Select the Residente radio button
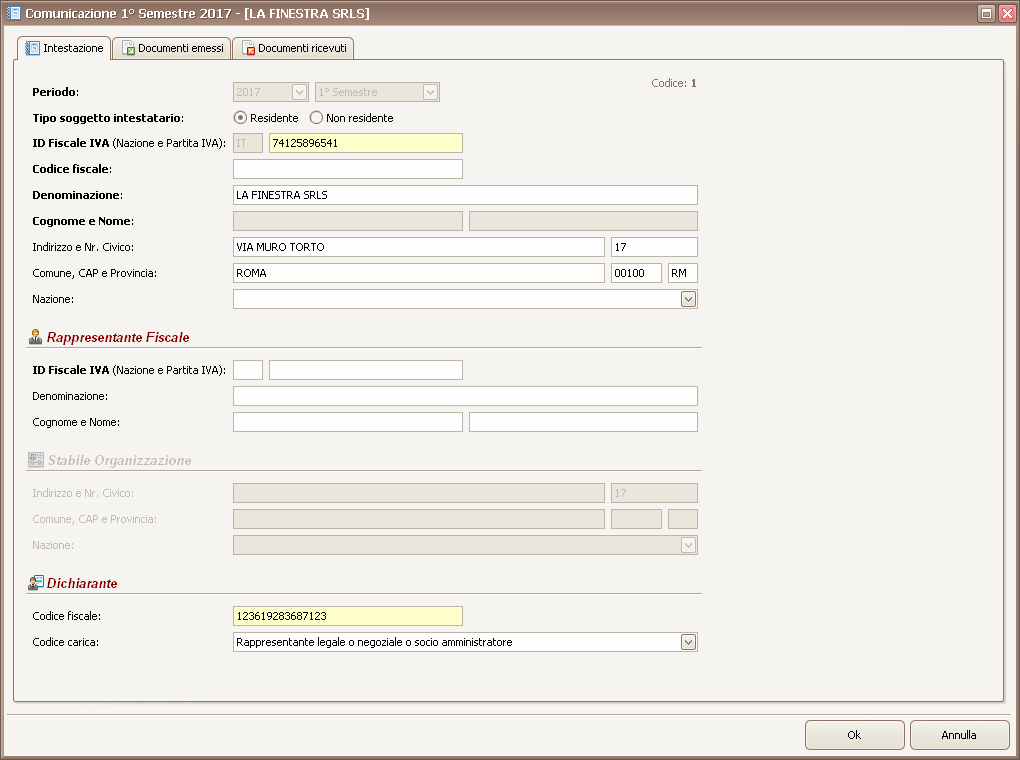 [240, 118]
